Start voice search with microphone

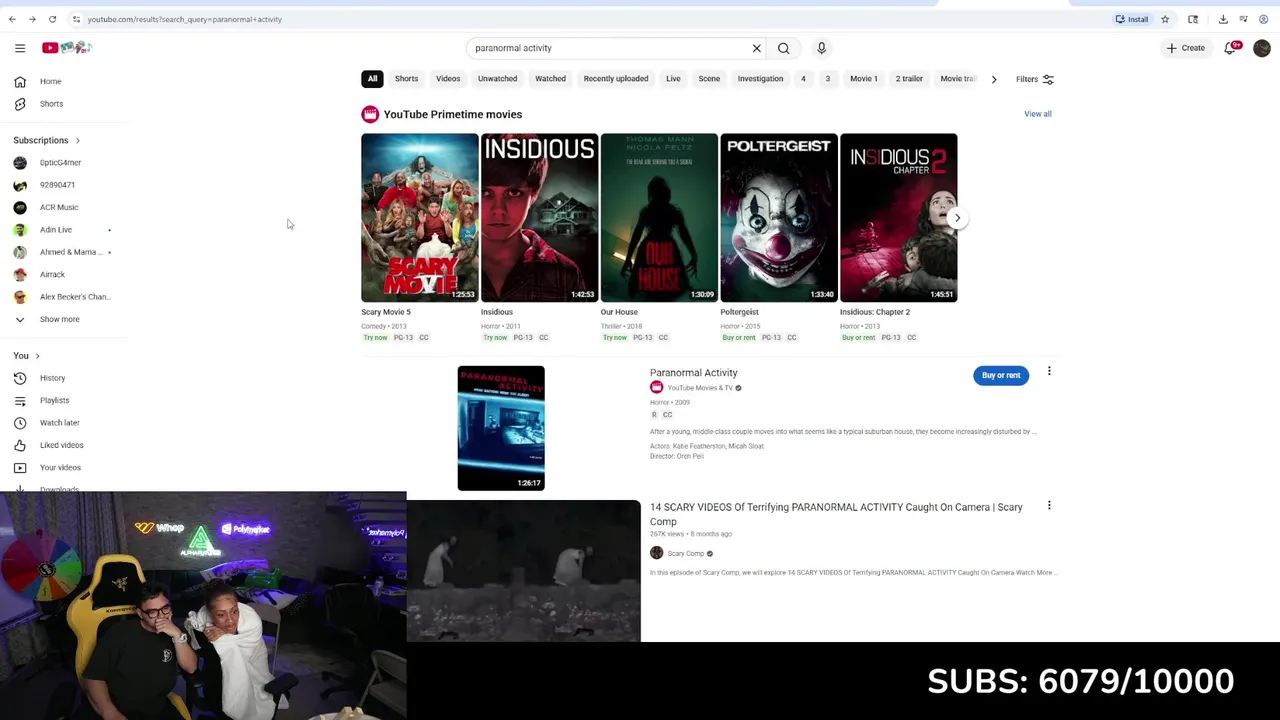tap(821, 48)
